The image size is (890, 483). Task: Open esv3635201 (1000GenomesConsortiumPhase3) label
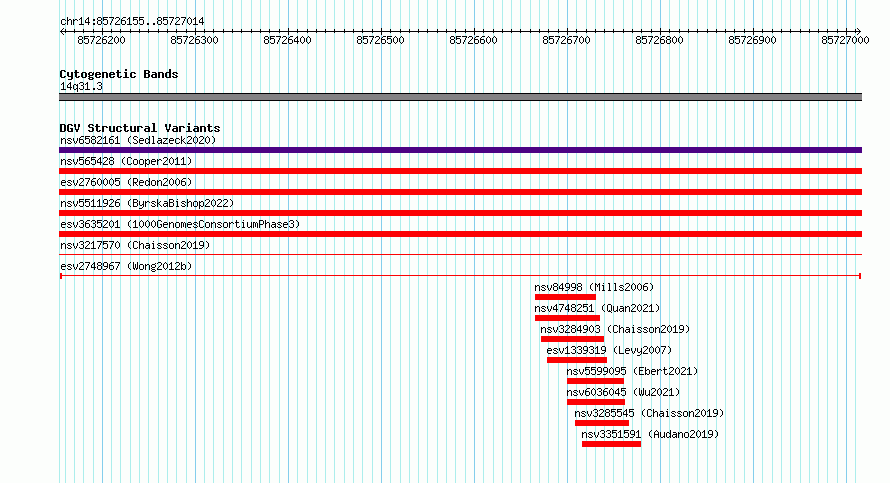(x=180, y=224)
